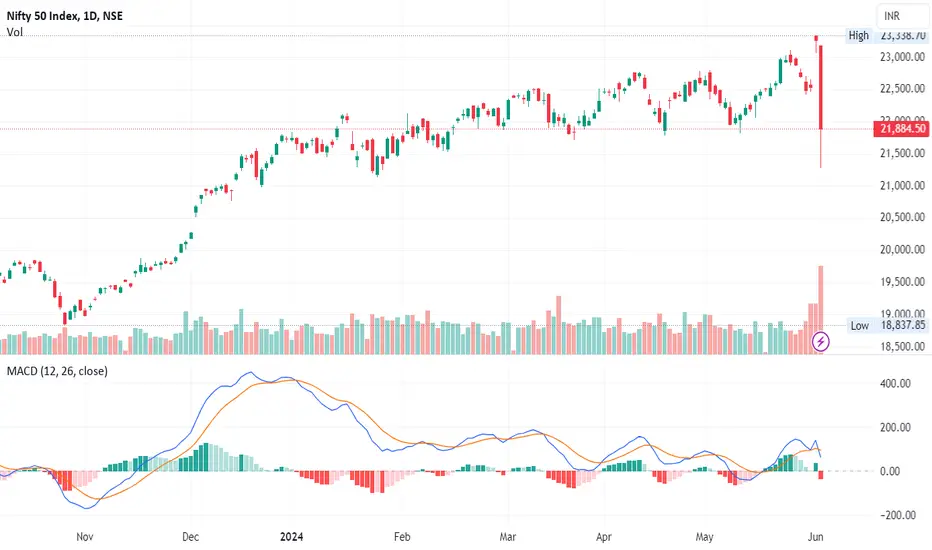932x550 pixels.
Task: Click the tallest June volume bar
Action: (821, 310)
